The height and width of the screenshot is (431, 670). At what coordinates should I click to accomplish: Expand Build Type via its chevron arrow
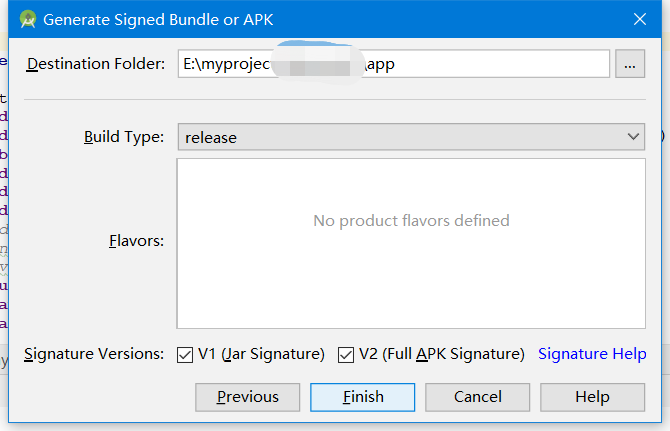pos(633,137)
